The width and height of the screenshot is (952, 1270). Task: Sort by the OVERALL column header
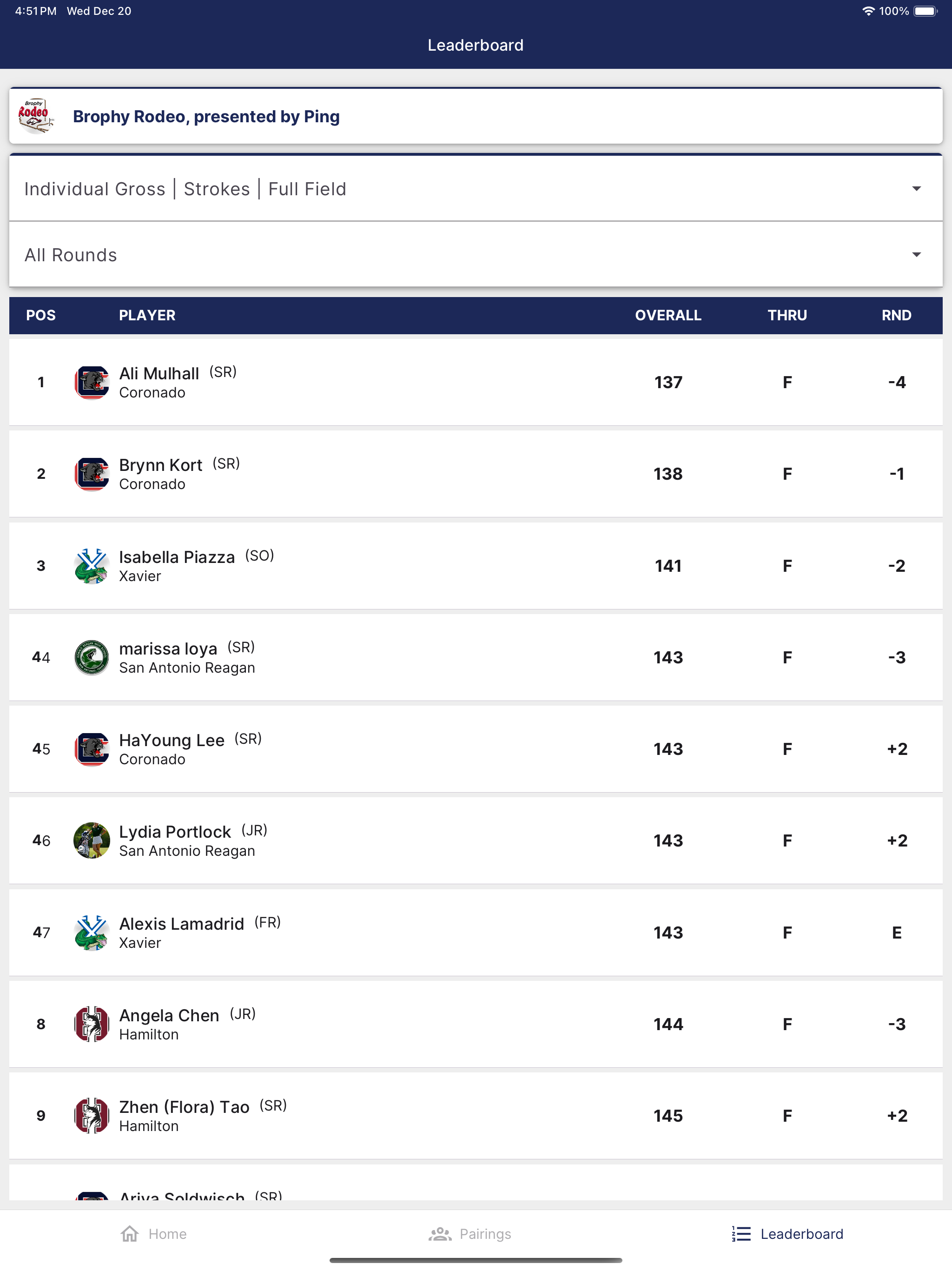668,315
